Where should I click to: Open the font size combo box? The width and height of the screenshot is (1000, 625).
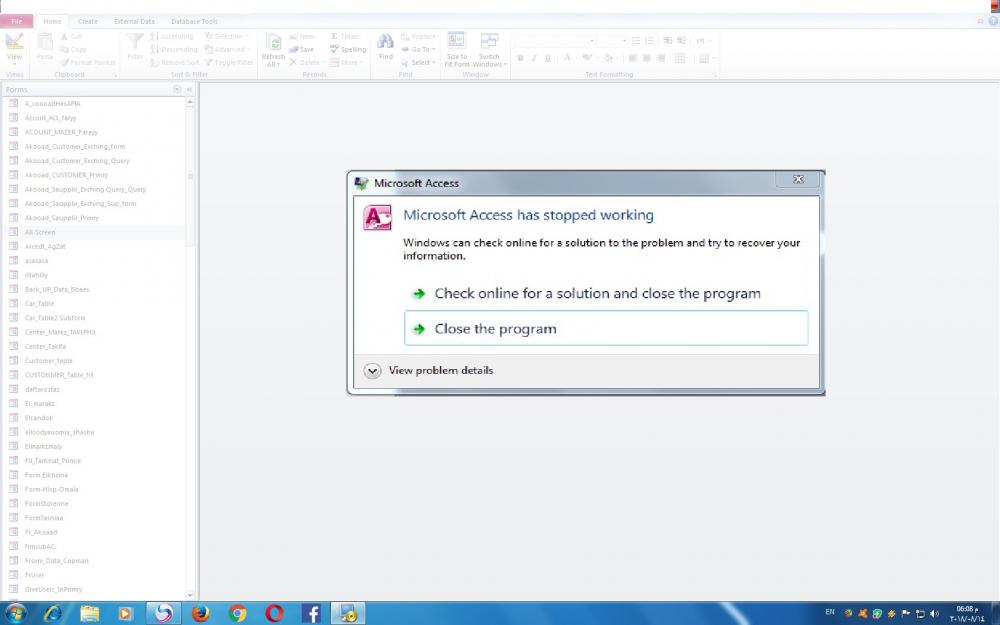(x=613, y=41)
